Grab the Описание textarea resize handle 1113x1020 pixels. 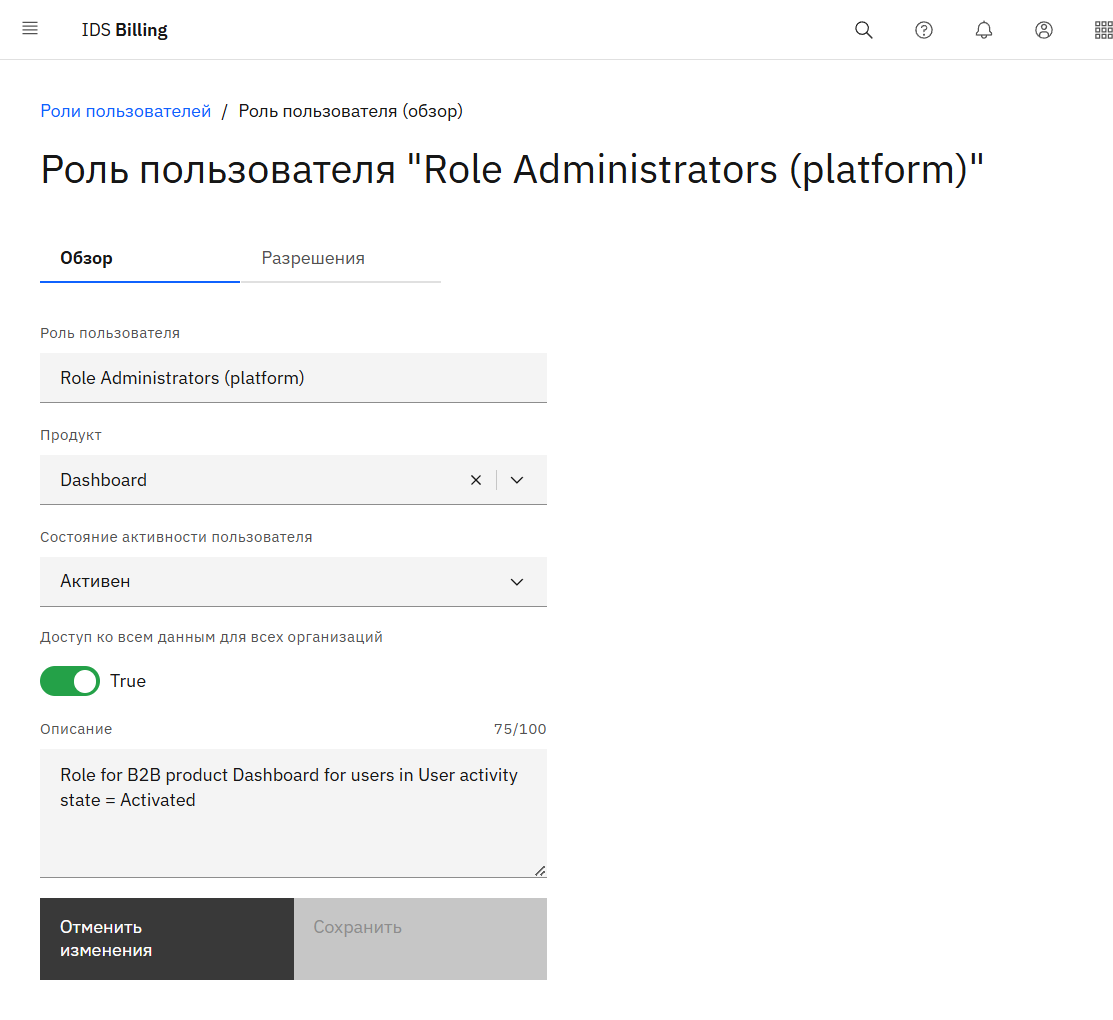click(540, 871)
